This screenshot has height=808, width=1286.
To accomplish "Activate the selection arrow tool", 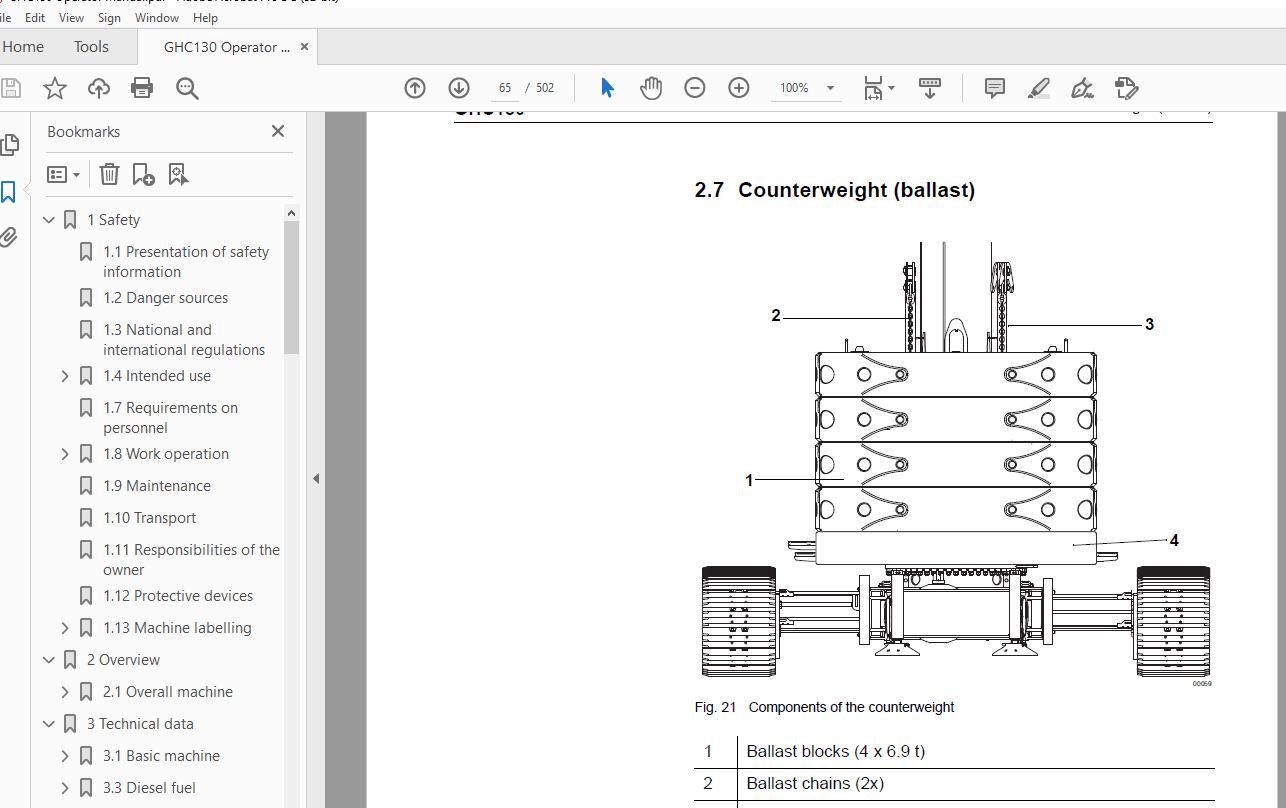I will click(x=607, y=88).
